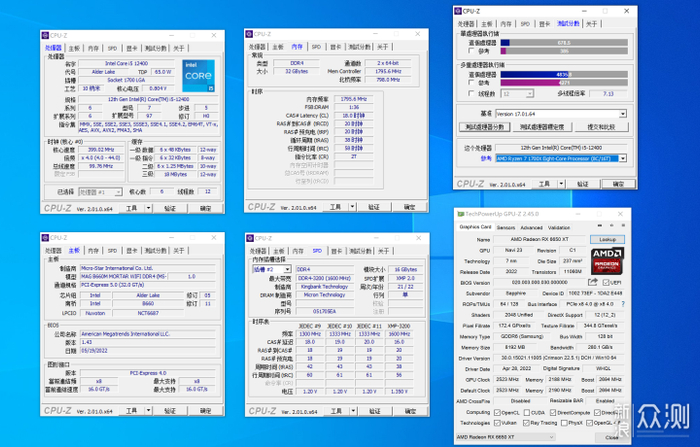
Task: Click app icon of CPU-Z processor window
Action: (45, 35)
